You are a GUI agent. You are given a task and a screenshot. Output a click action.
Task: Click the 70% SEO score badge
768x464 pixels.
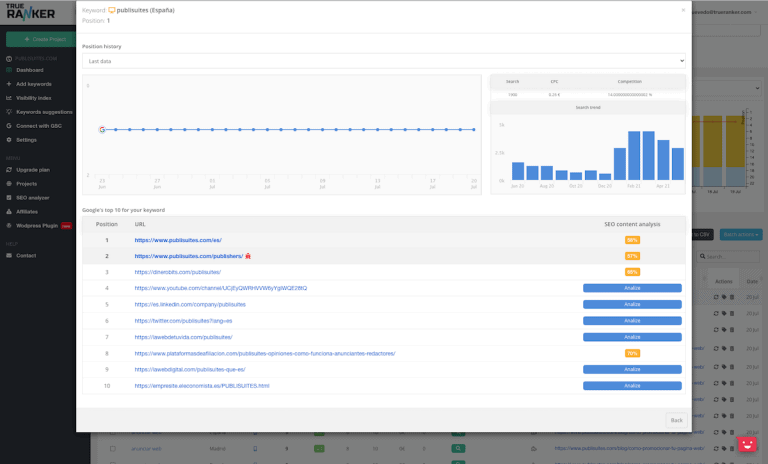click(632, 353)
